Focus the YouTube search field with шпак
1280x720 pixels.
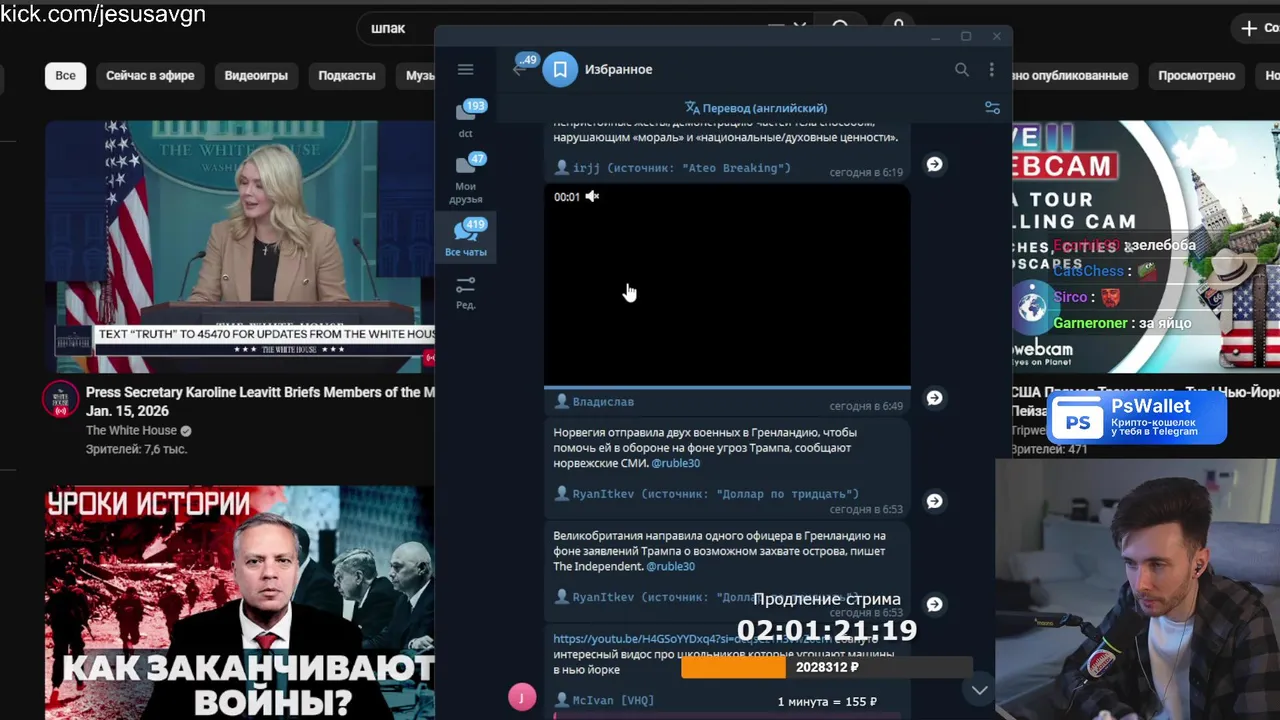398,28
